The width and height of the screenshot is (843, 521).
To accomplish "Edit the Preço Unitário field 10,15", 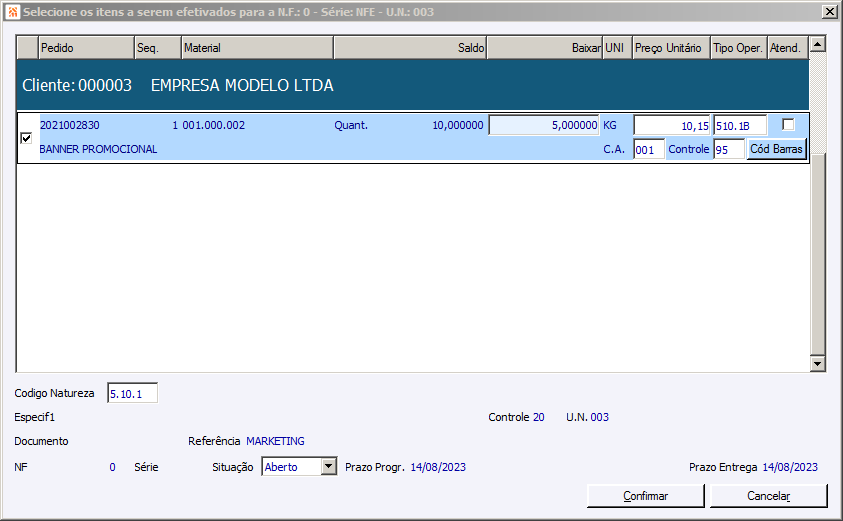I will [x=672, y=126].
